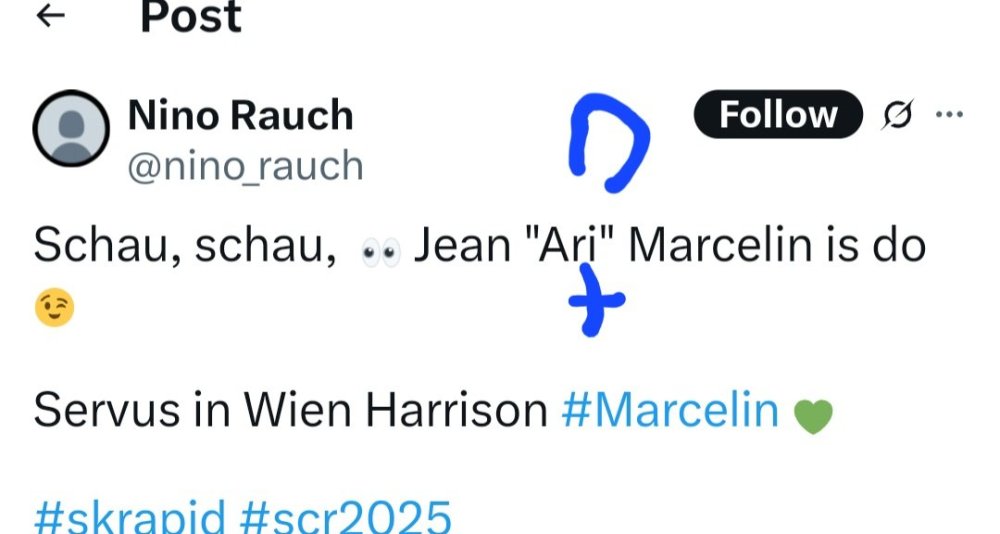Click the green heart emoji
Screen dimensions: 1000x534
tap(813, 416)
